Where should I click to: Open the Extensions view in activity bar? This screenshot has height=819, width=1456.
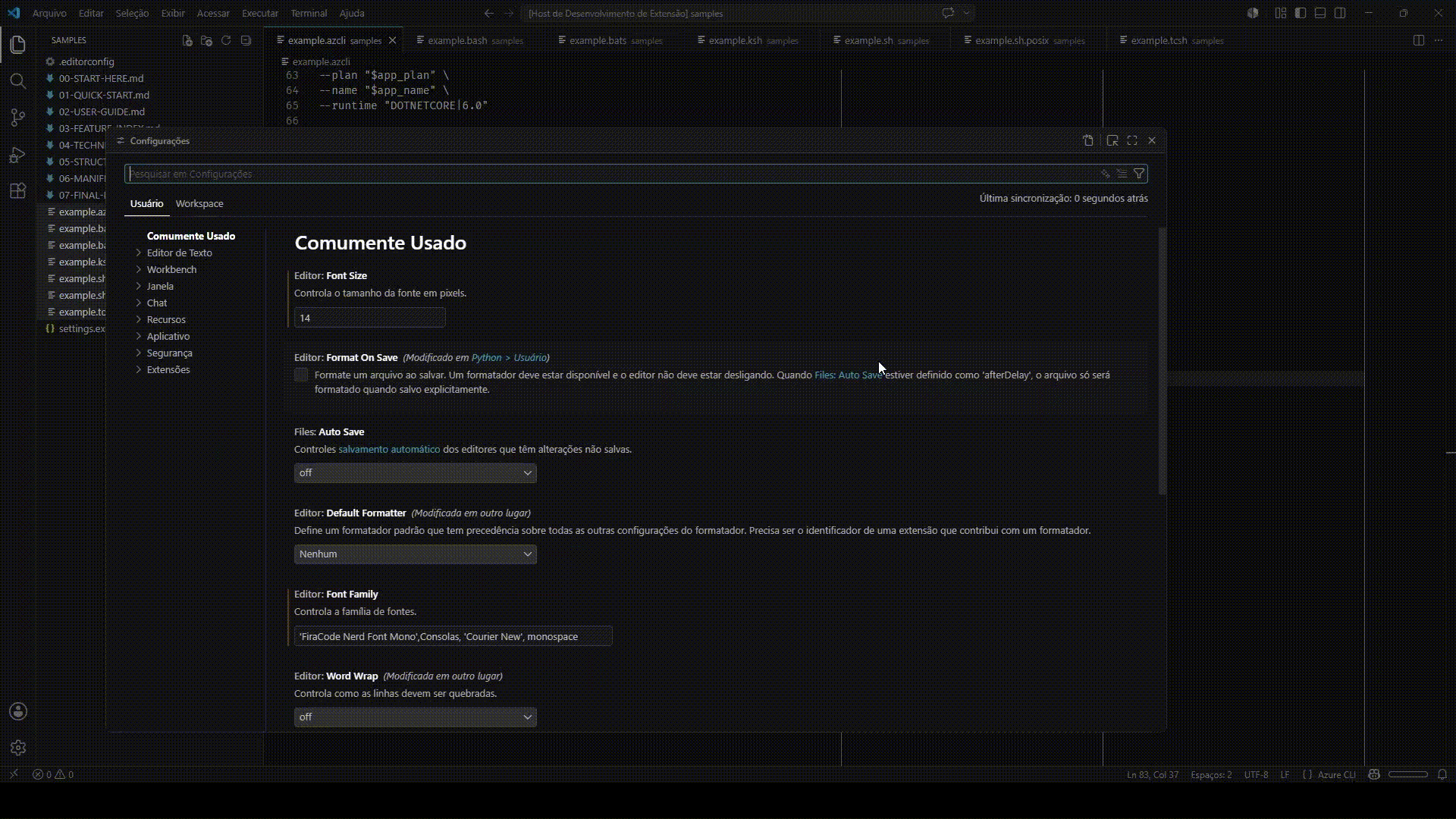point(18,191)
